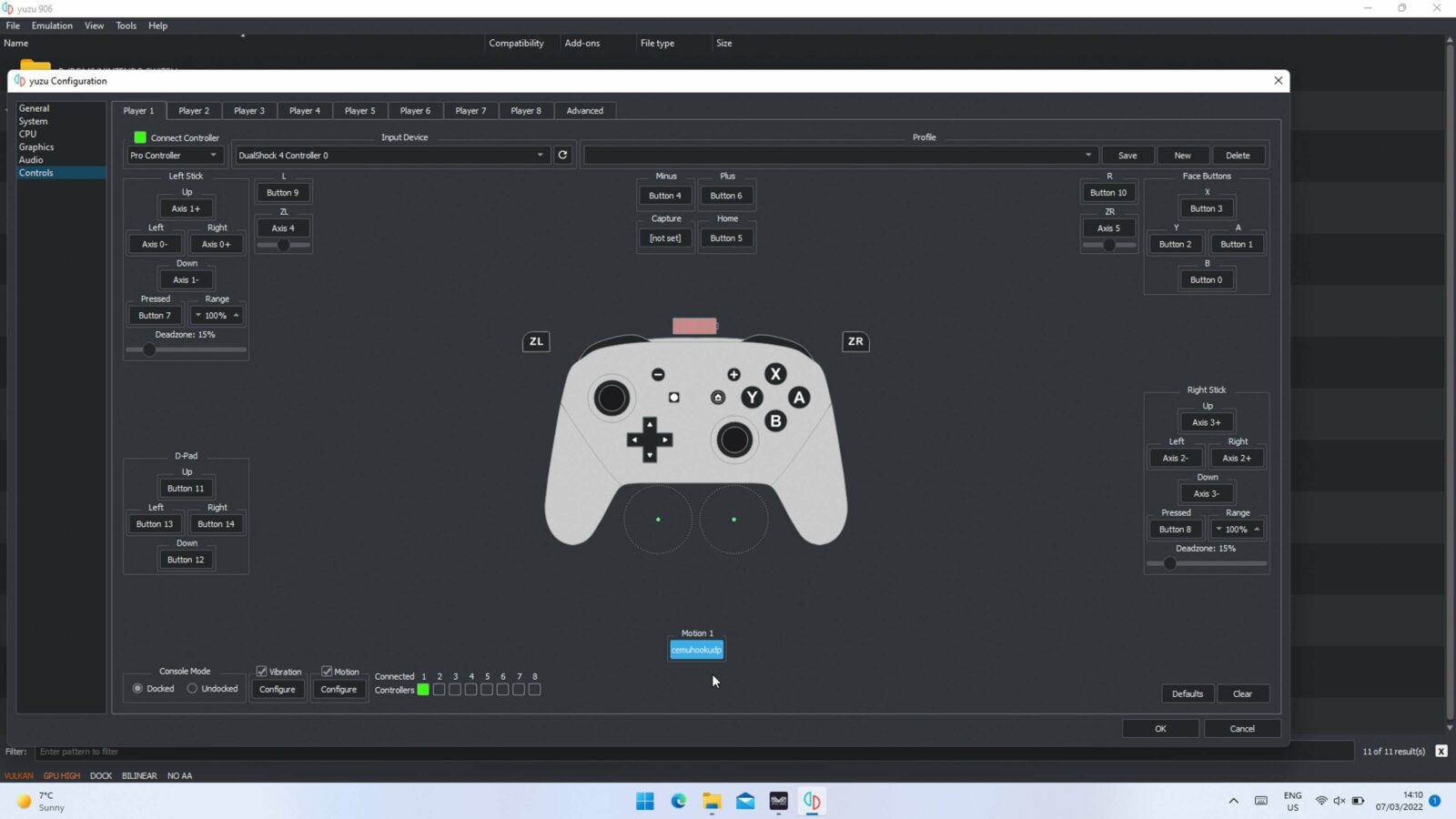Screen dimensions: 1456x819
Task: Click the ZR trigger icon on the diagram
Action: click(x=854, y=341)
